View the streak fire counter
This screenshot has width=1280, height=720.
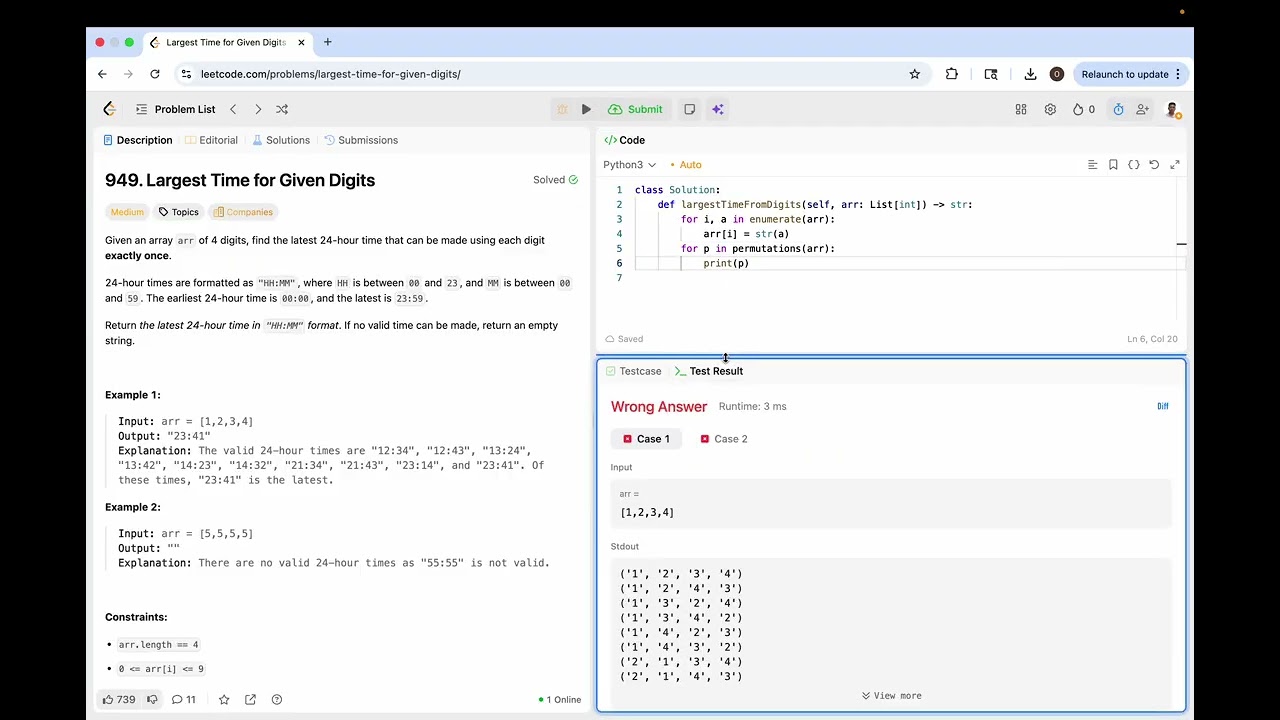[1083, 109]
